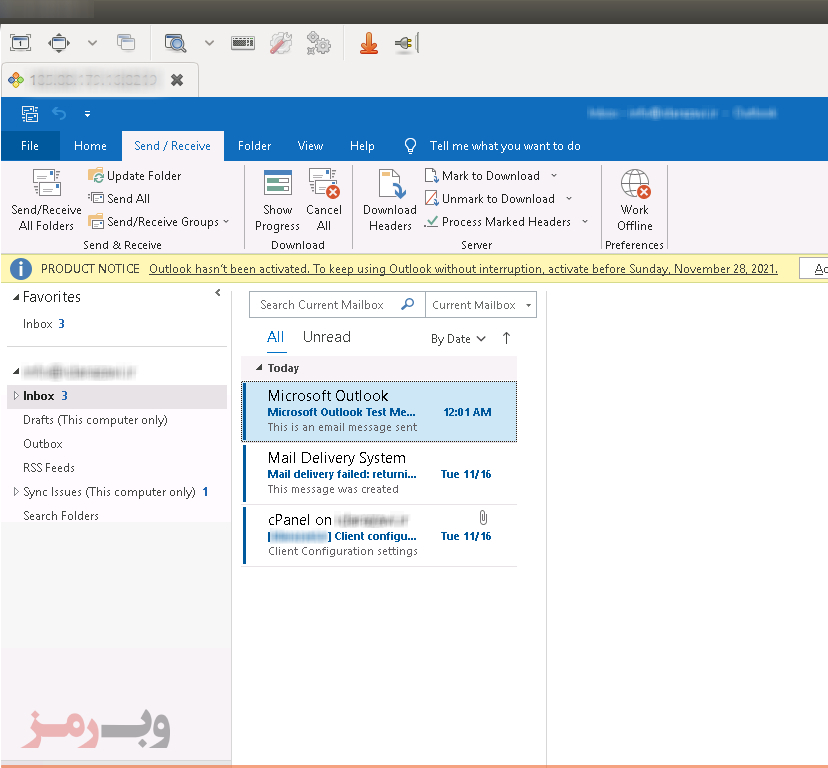This screenshot has height=768, width=828.
Task: Click the keyboard icon in remote toolbar
Action: 243,43
